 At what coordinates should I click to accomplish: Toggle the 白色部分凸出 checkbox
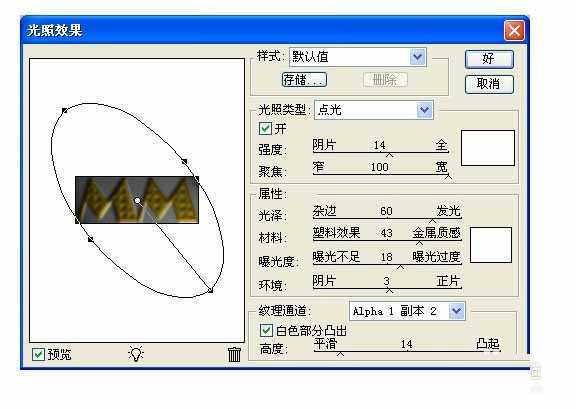(x=266, y=330)
